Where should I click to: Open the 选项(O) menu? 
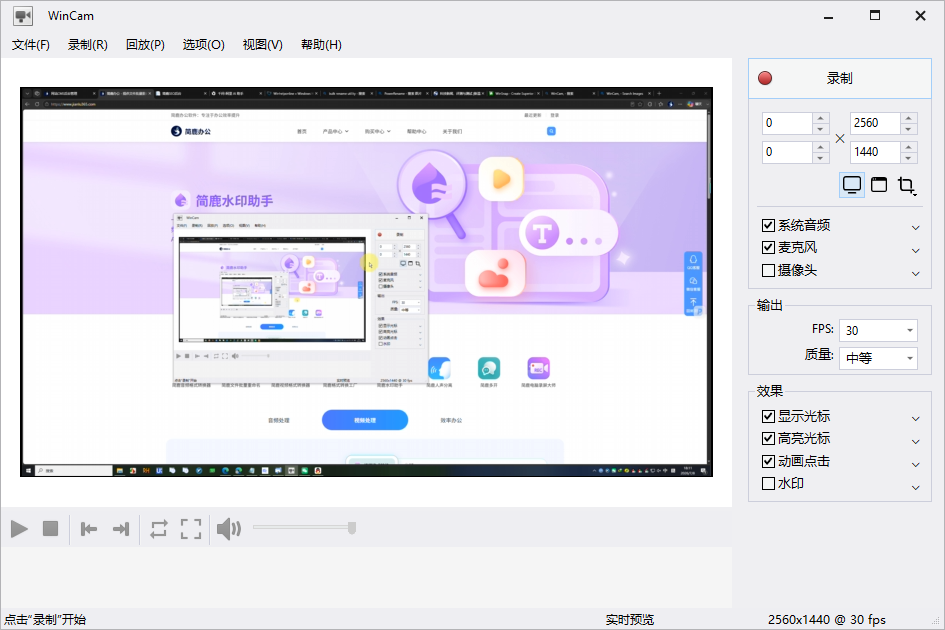point(204,45)
